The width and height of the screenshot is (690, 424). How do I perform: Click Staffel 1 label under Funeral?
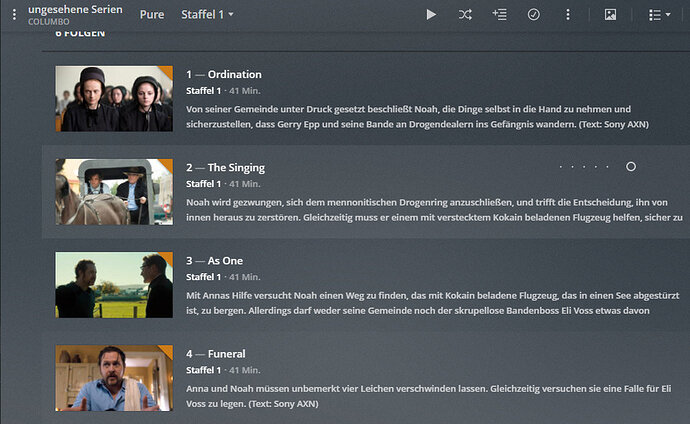pos(203,370)
